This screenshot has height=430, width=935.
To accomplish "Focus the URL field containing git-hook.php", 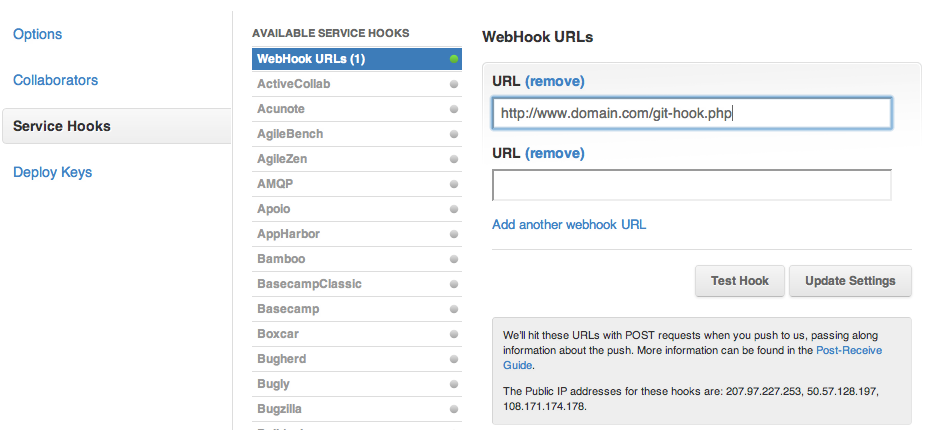I will pos(692,113).
